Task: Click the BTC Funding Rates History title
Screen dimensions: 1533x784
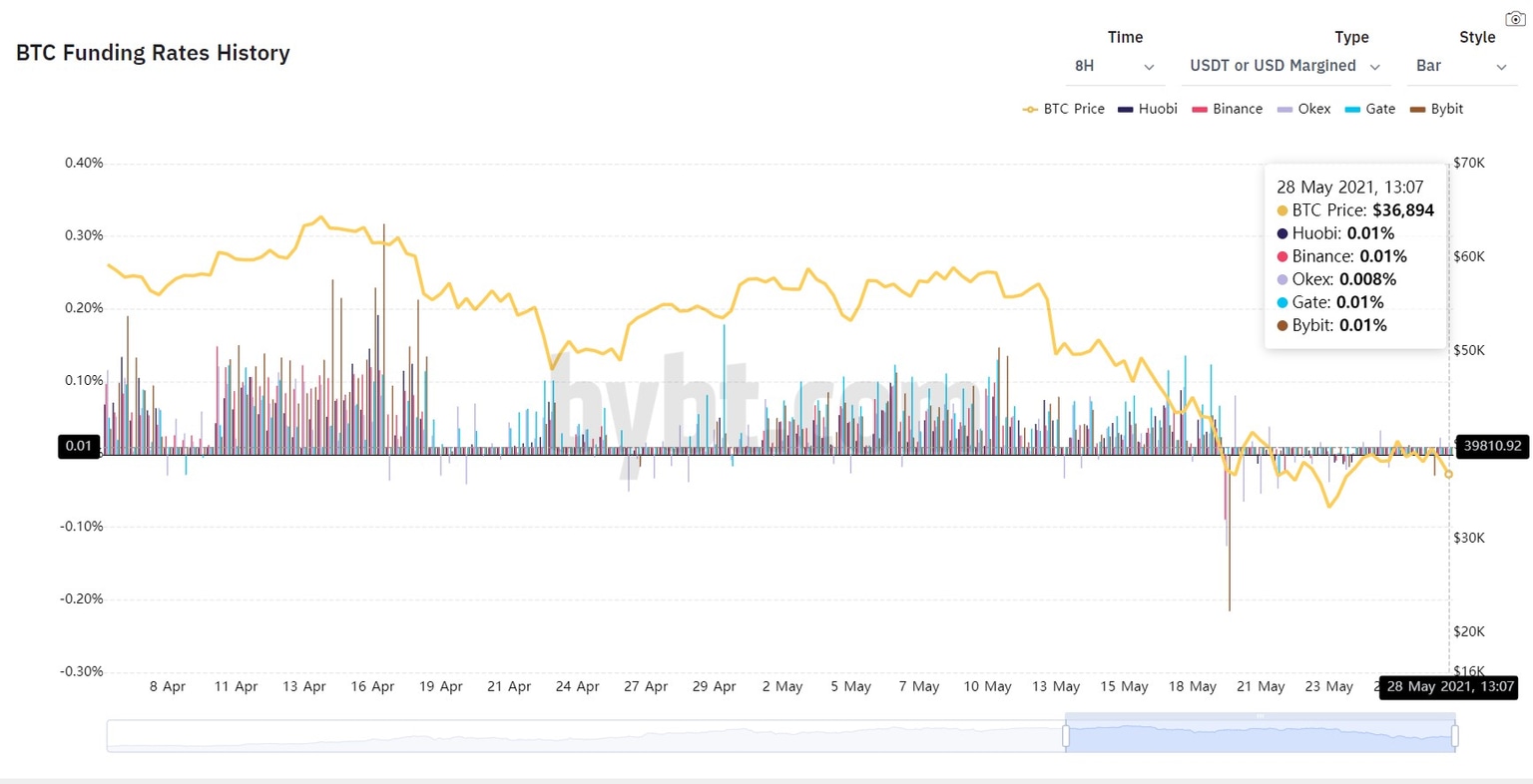Action: click(152, 53)
